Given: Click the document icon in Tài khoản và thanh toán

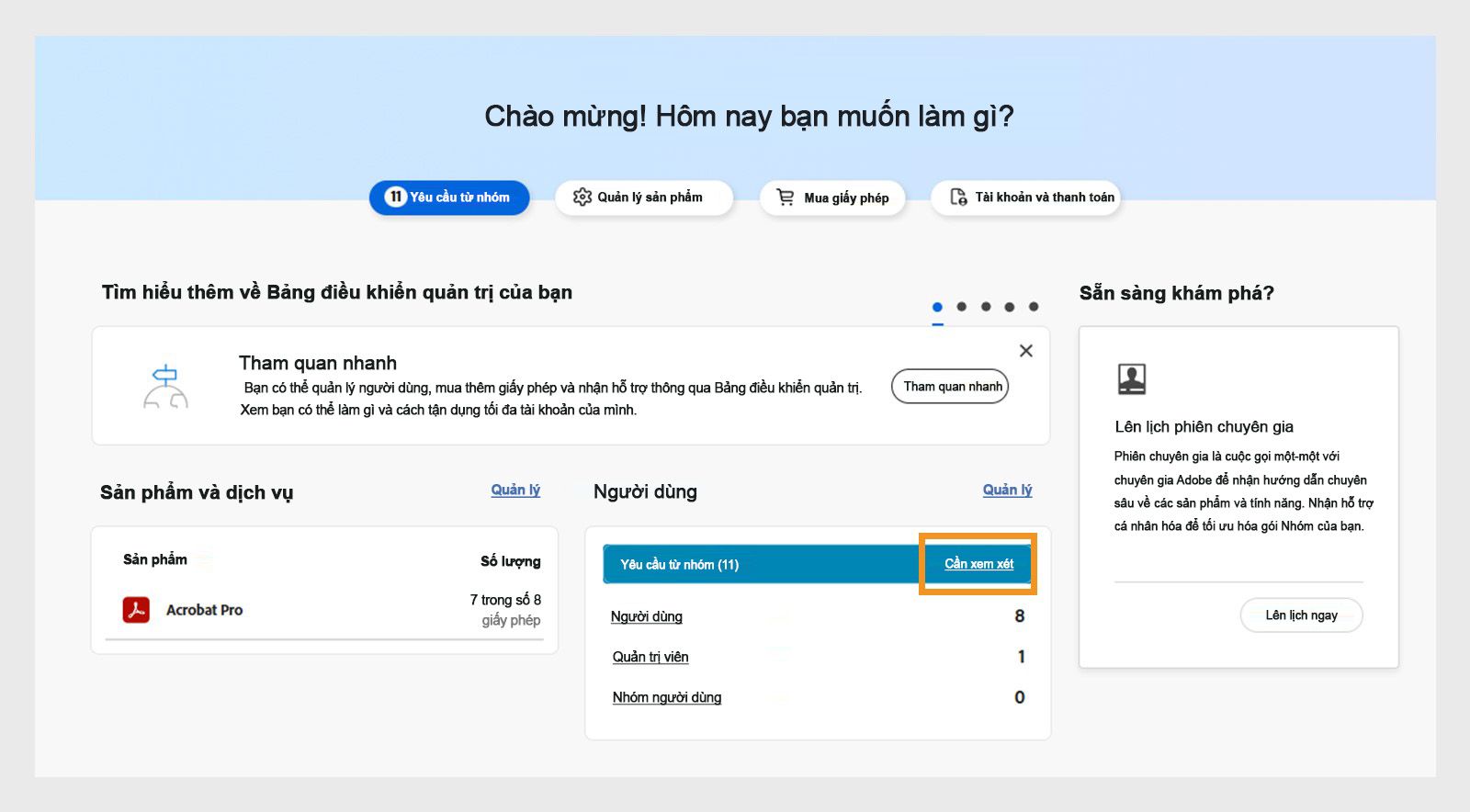Looking at the screenshot, I should [x=958, y=197].
